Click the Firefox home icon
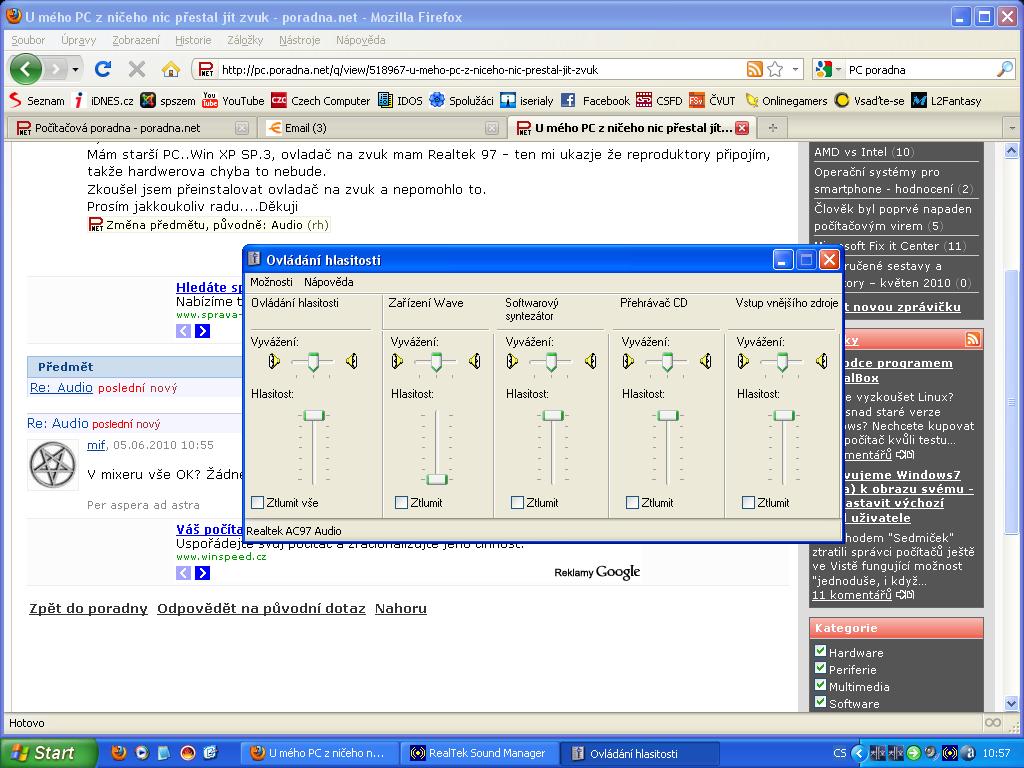Image resolution: width=1024 pixels, height=768 pixels. (171, 69)
